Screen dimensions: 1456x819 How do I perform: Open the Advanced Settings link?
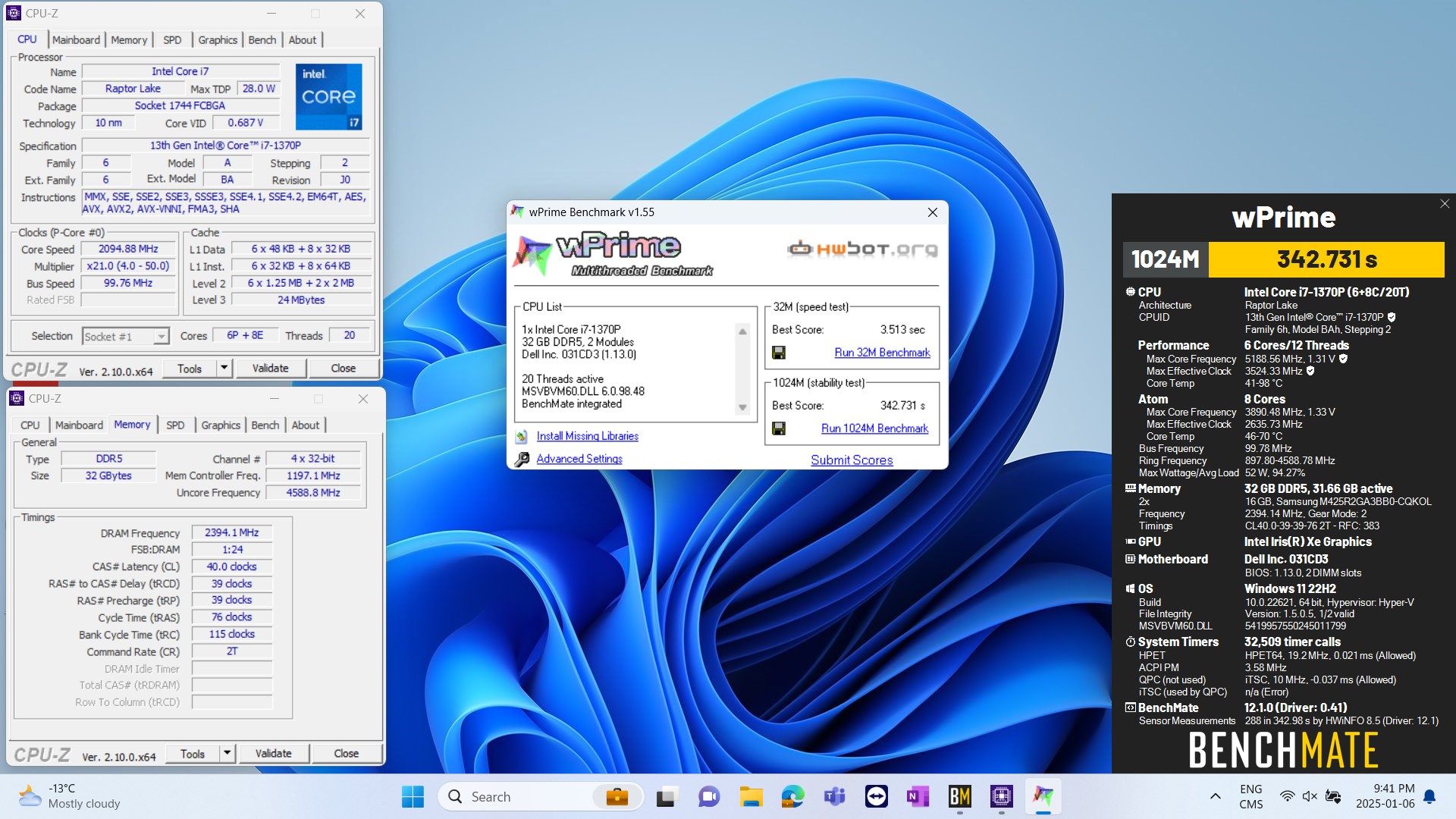pyautogui.click(x=579, y=459)
